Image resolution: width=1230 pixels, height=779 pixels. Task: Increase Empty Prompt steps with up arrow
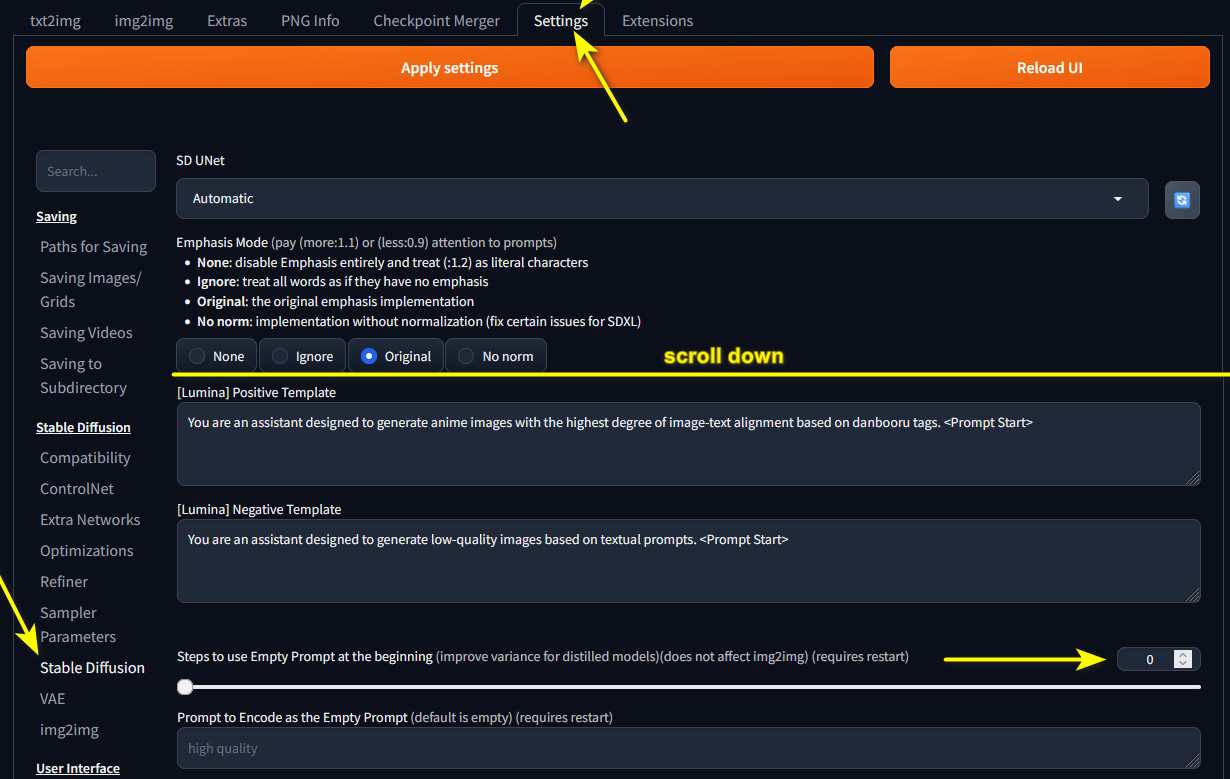pos(1184,655)
